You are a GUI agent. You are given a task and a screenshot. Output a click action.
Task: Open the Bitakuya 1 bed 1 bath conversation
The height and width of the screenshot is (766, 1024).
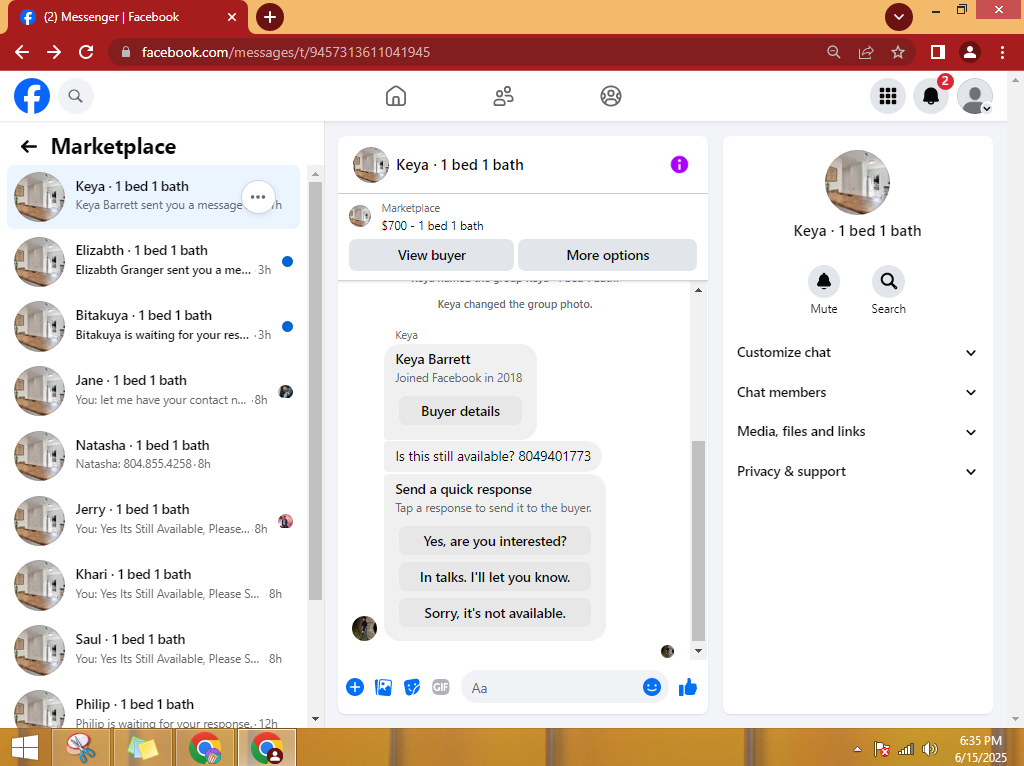tap(153, 326)
